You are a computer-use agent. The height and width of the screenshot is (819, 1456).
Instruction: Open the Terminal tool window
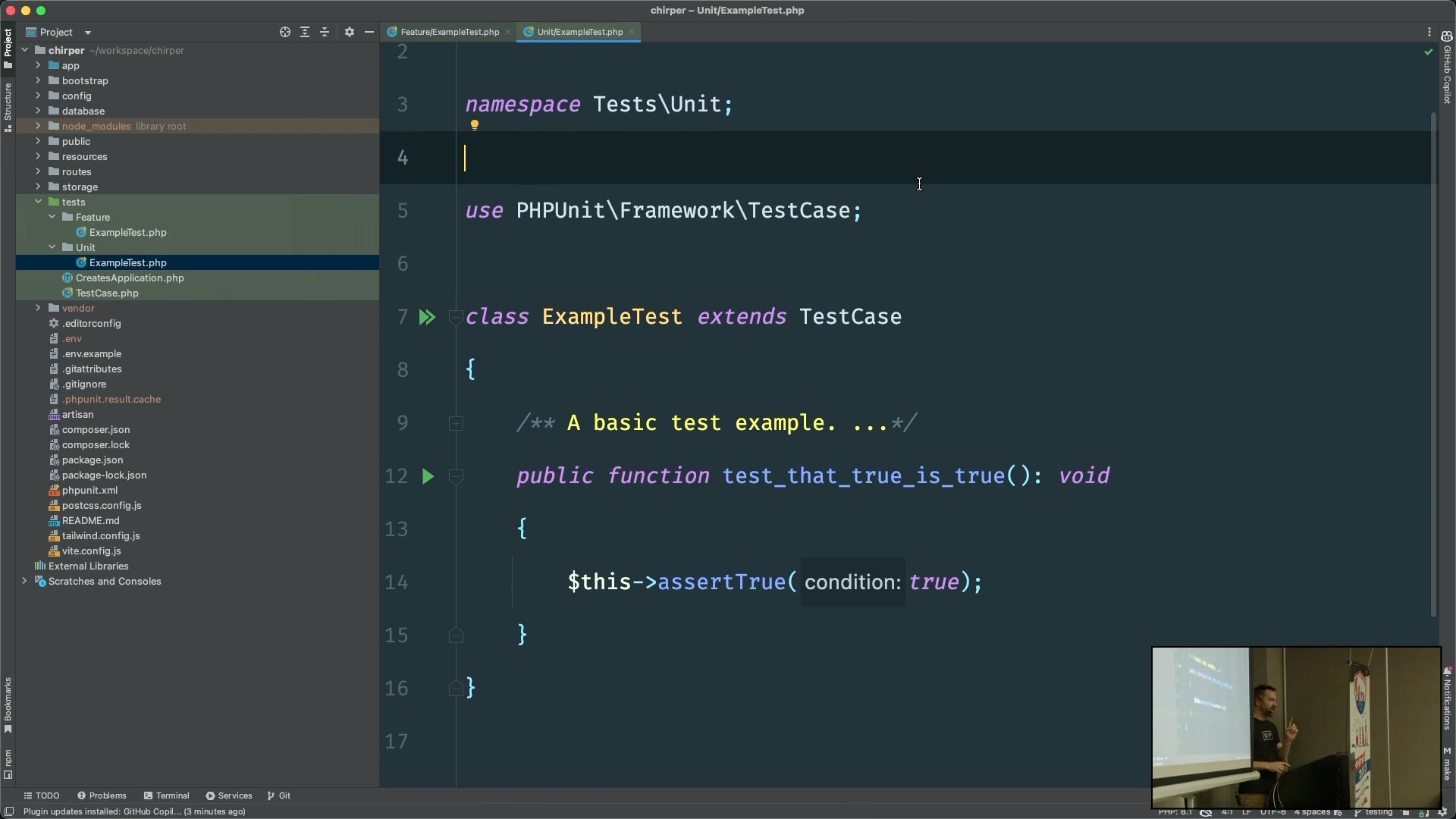[166, 795]
